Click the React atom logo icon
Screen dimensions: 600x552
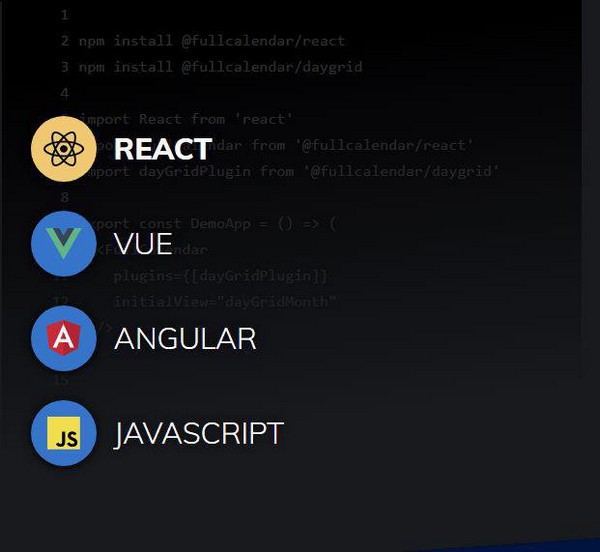[64, 149]
